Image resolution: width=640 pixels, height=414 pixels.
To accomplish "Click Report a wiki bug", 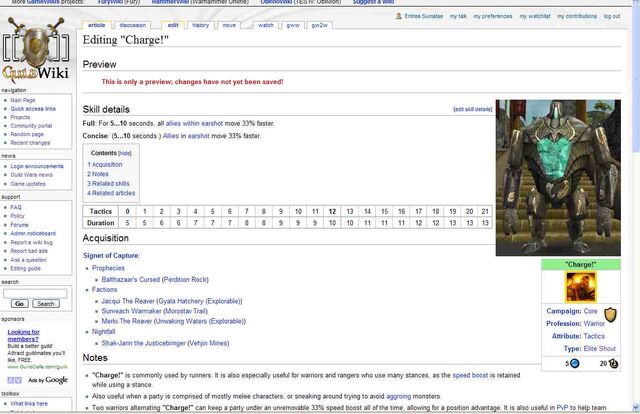I will 31,243.
